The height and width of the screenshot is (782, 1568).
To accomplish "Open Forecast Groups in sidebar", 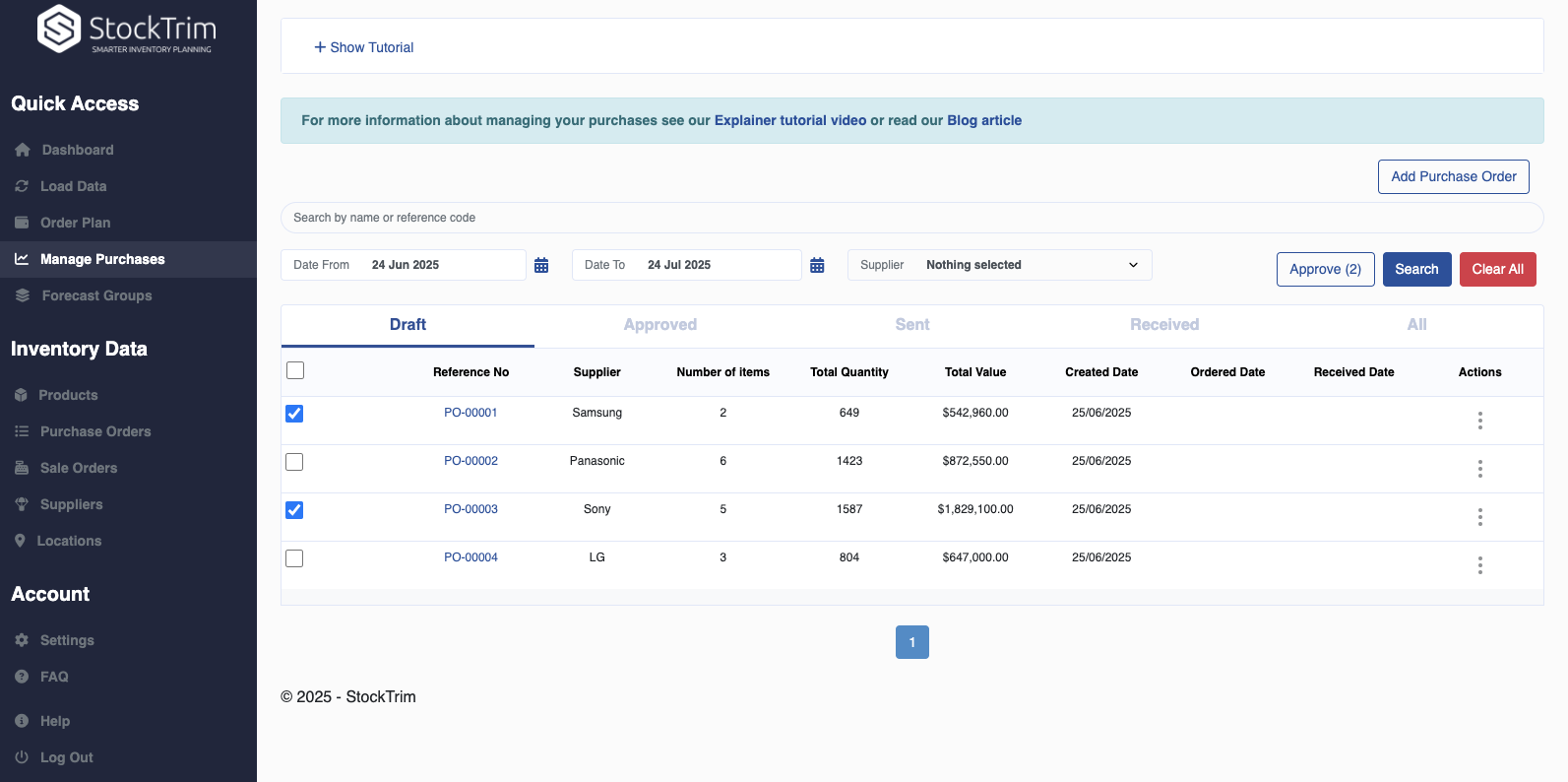I will [96, 295].
